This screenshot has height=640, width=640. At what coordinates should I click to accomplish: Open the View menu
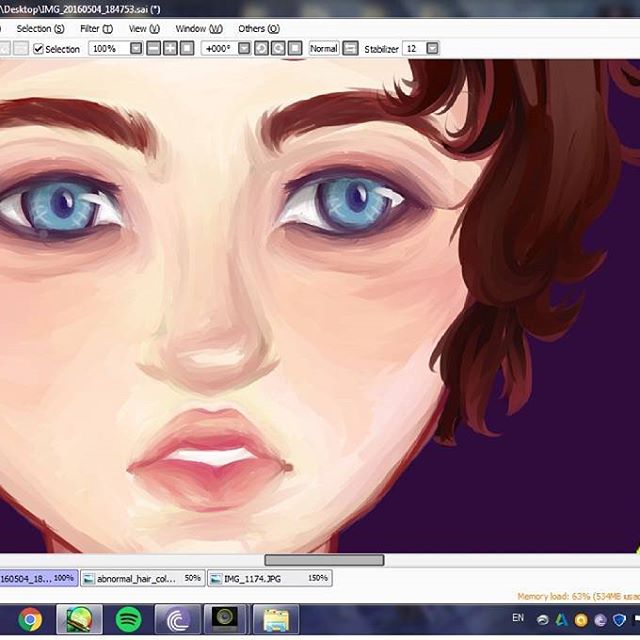coord(144,29)
